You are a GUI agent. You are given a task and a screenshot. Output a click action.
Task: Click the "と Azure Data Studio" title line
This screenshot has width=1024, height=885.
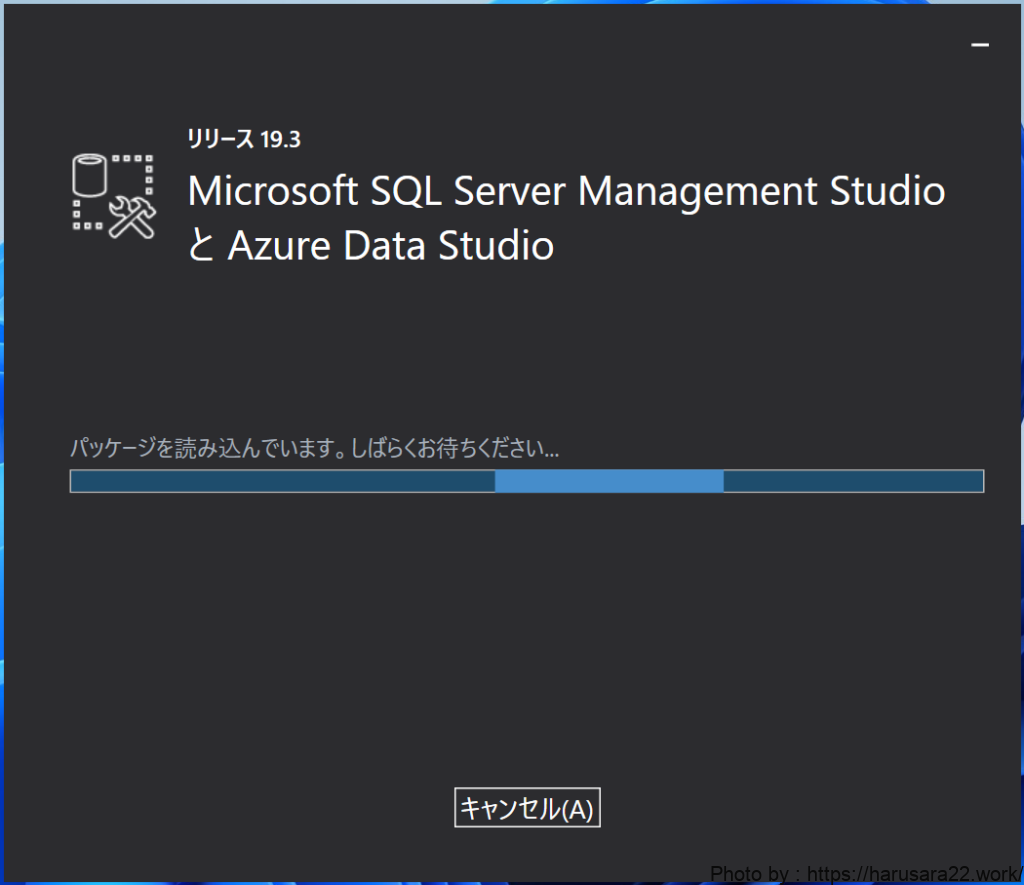370,246
